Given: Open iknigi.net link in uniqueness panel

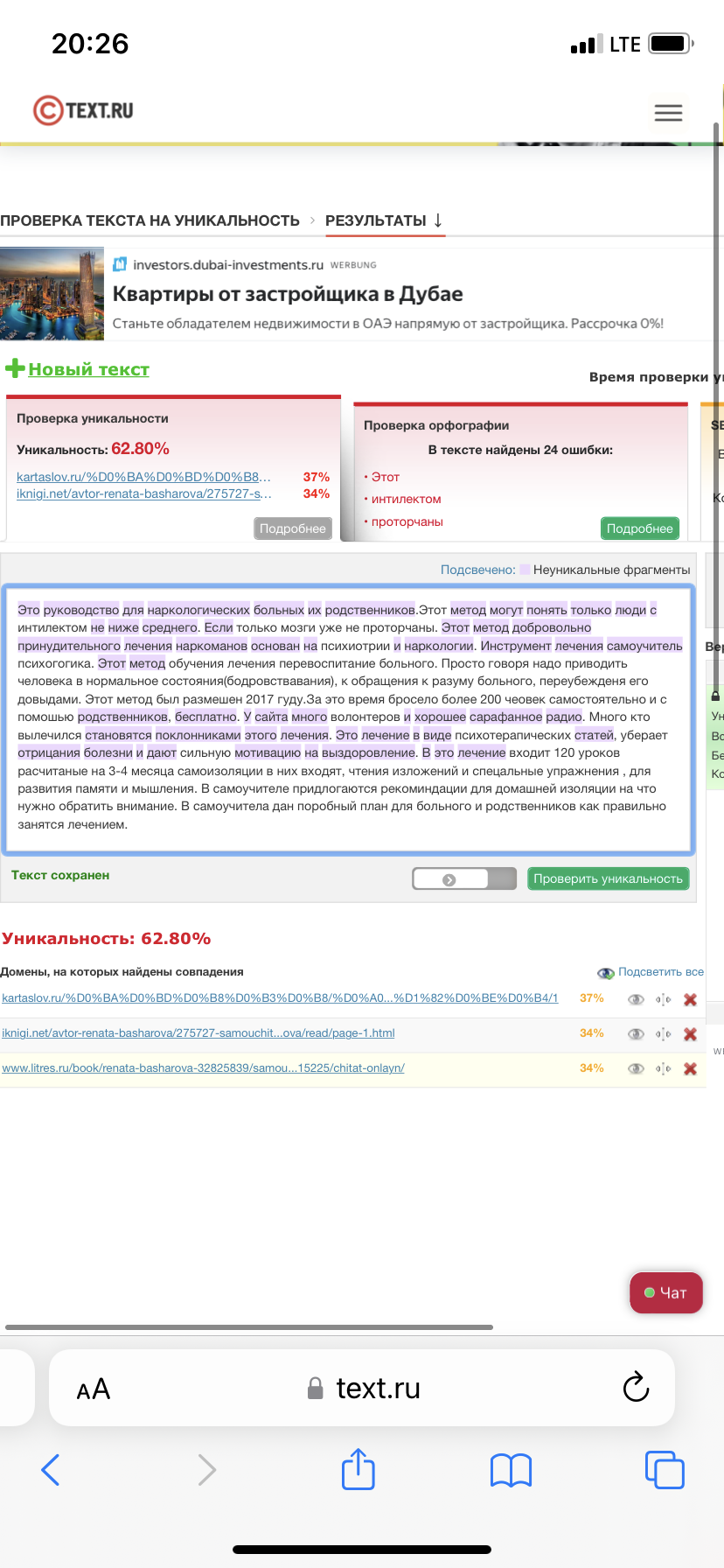Looking at the screenshot, I should (x=143, y=493).
